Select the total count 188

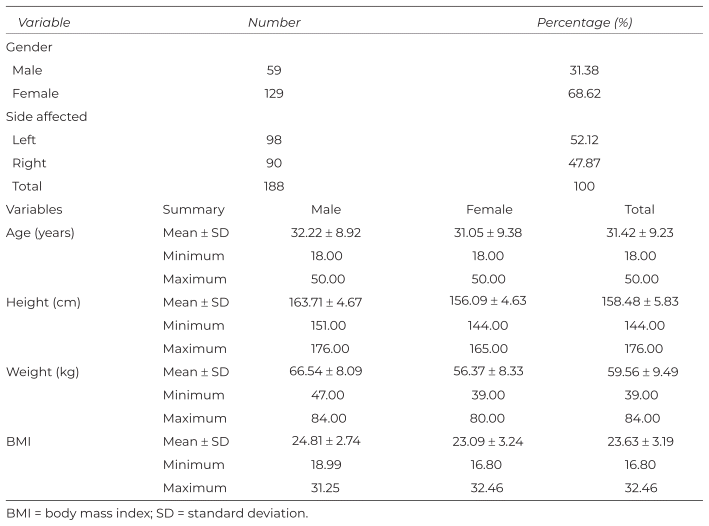click(x=274, y=186)
